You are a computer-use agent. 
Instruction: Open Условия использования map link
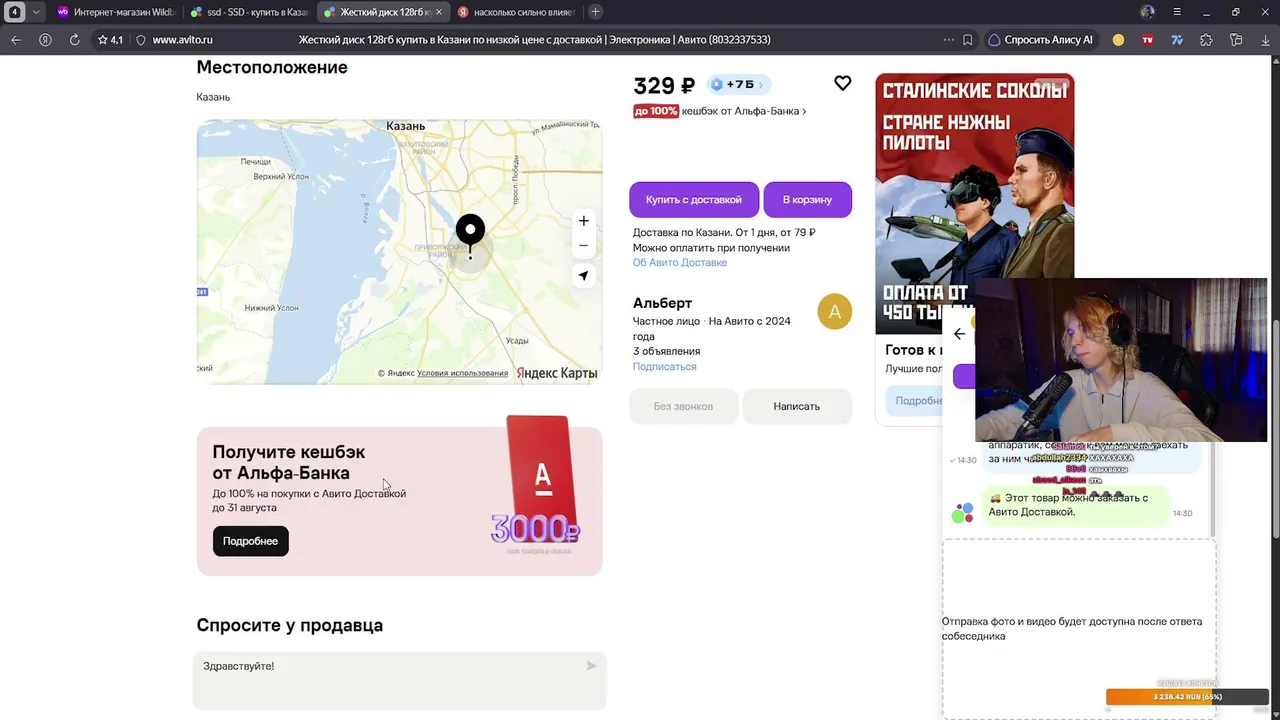pyautogui.click(x=462, y=373)
